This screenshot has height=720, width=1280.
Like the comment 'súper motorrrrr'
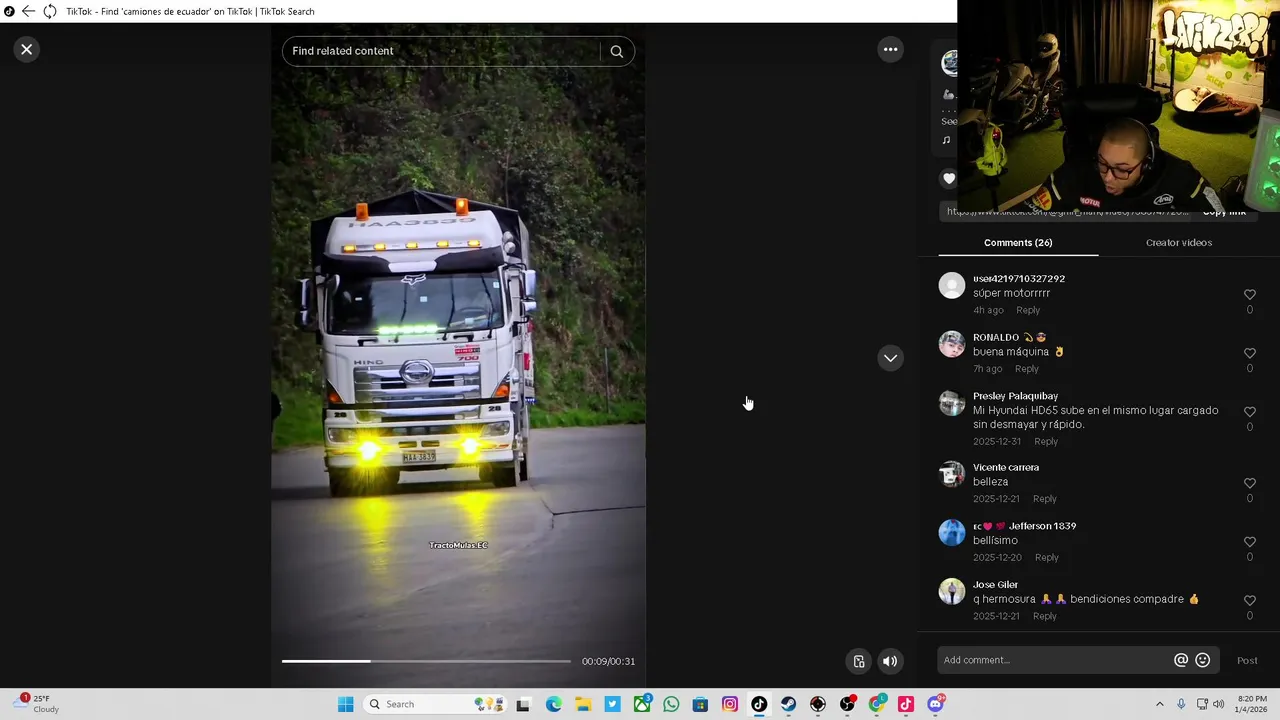tap(1249, 294)
